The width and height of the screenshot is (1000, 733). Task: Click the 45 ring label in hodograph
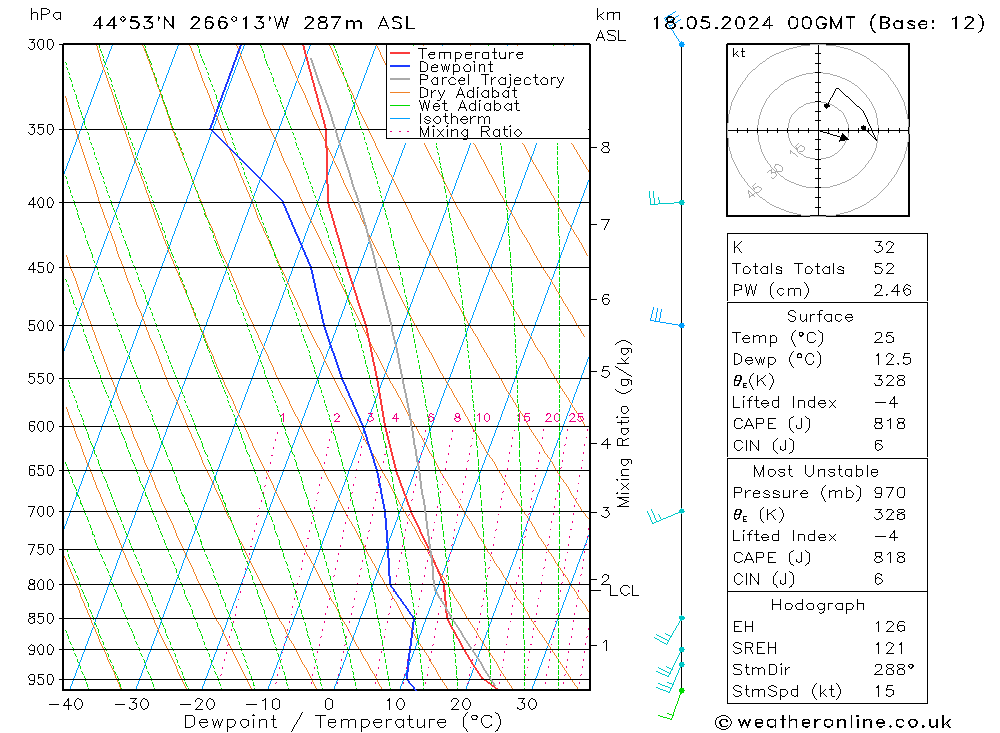(x=754, y=190)
